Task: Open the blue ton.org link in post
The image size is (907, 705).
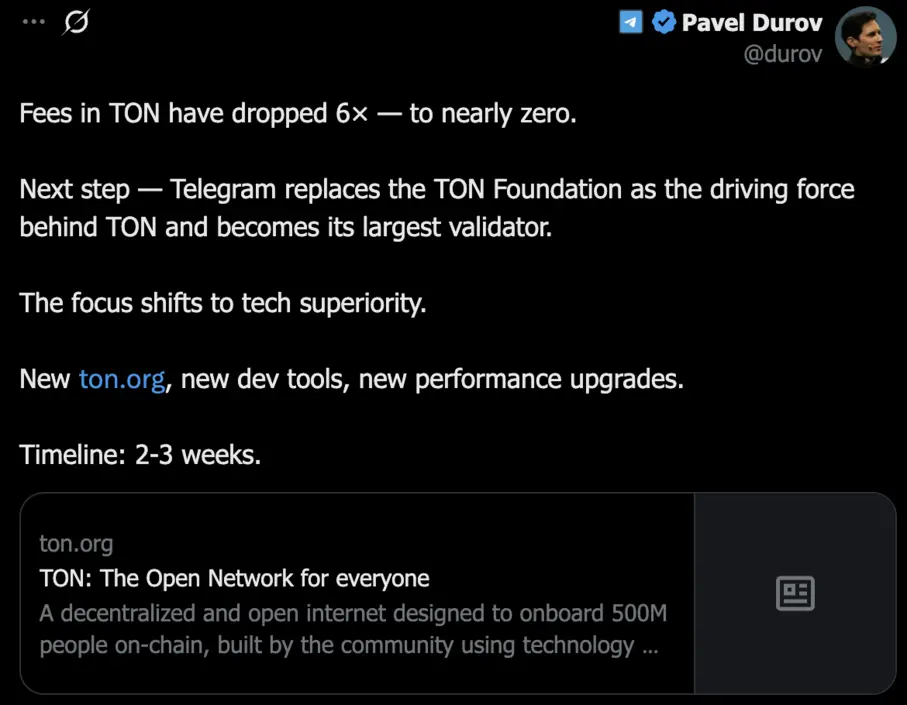Action: 122,380
